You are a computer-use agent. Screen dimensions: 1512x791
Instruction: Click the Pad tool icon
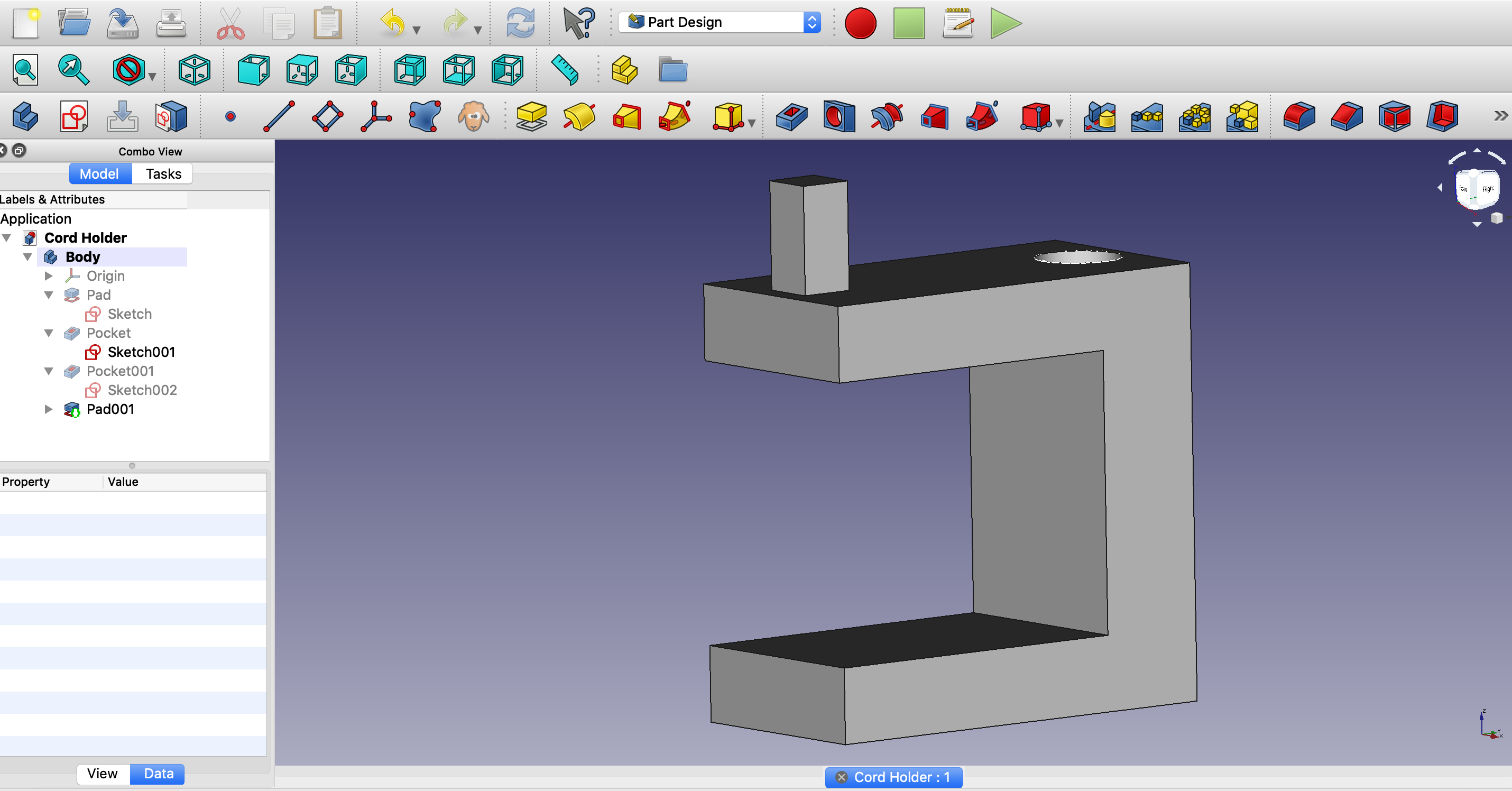(531, 116)
